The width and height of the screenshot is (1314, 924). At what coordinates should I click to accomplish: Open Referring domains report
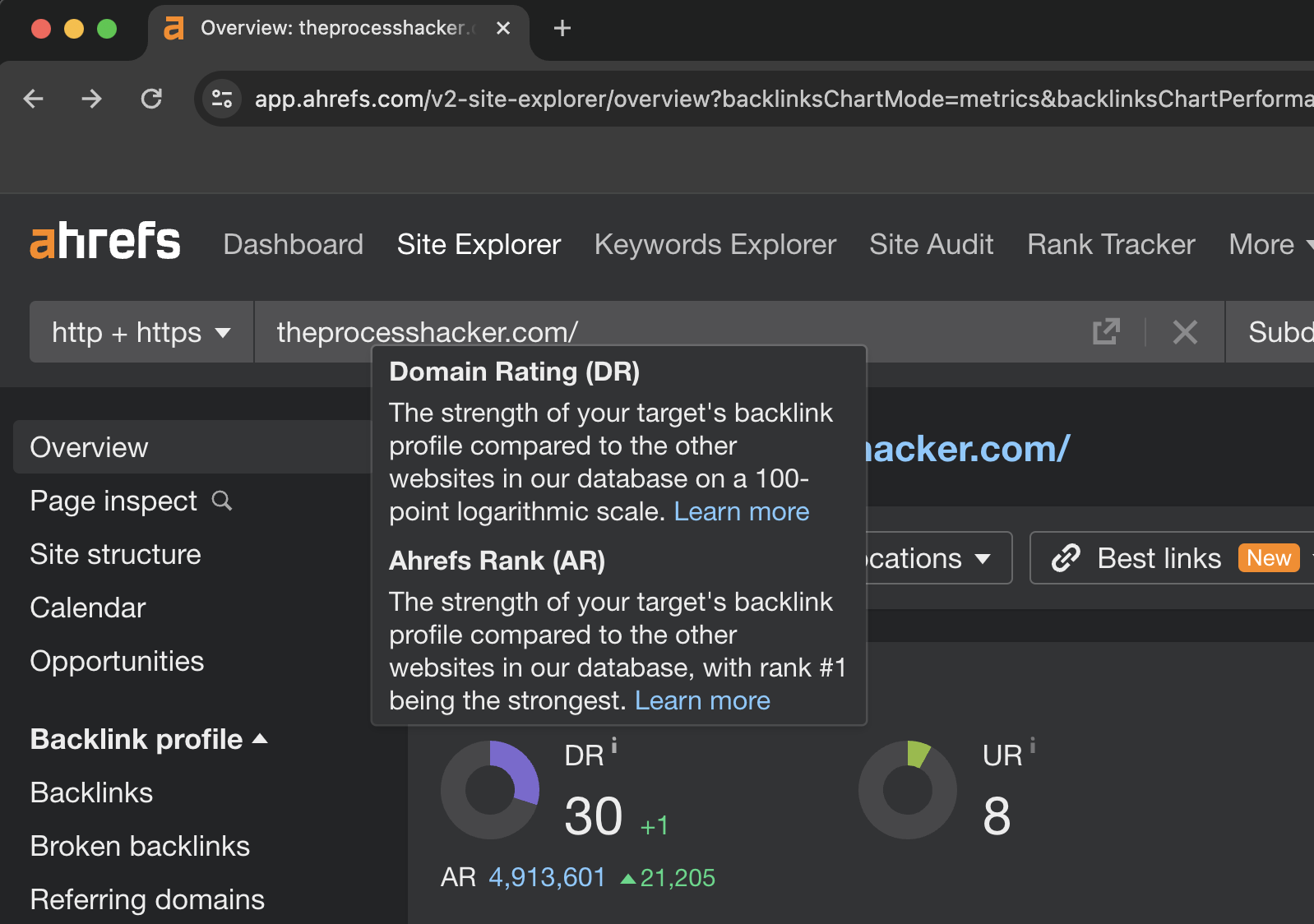point(147,899)
